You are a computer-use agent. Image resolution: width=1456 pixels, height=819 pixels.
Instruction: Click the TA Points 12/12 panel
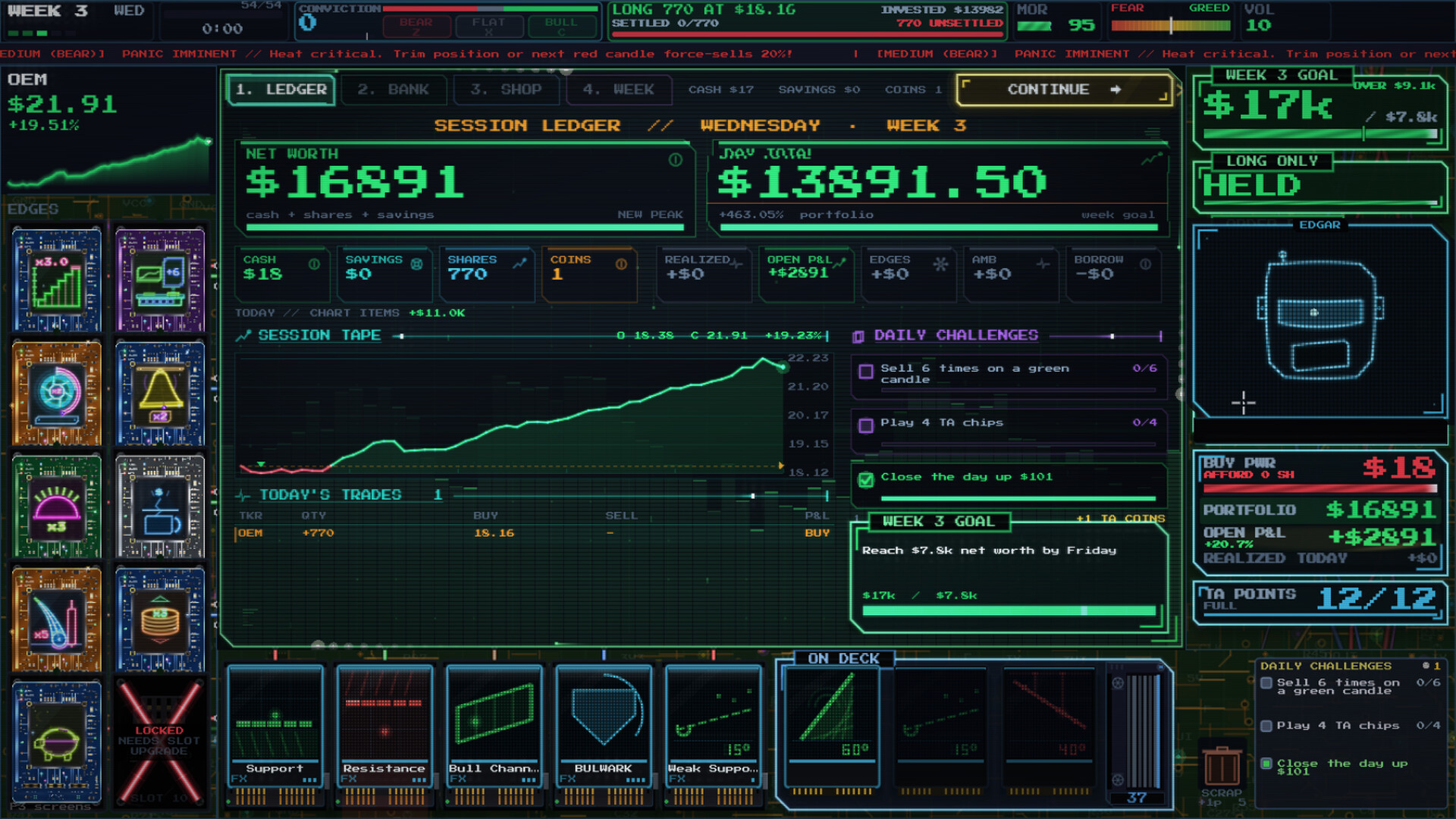pyautogui.click(x=1320, y=602)
